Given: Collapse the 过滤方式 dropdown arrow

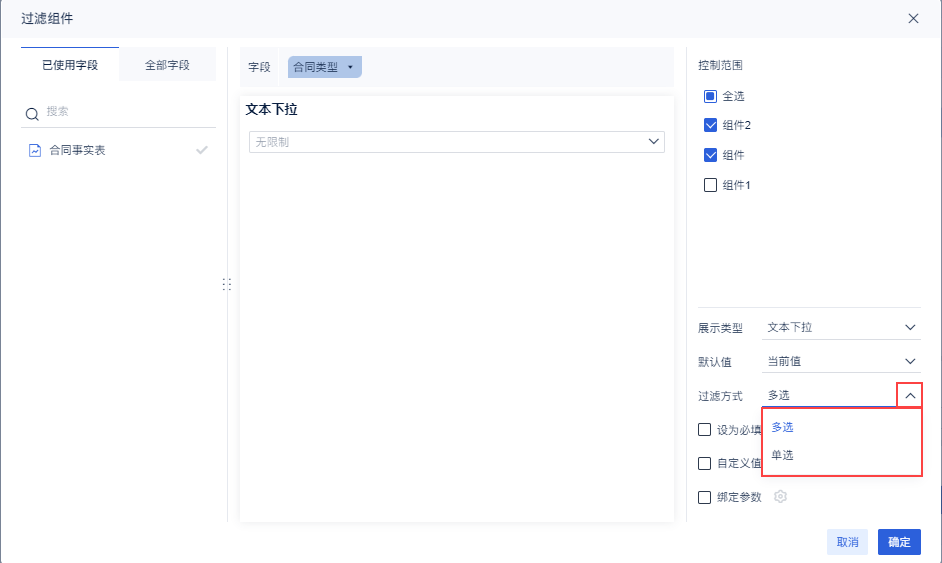Looking at the screenshot, I should coord(910,396).
